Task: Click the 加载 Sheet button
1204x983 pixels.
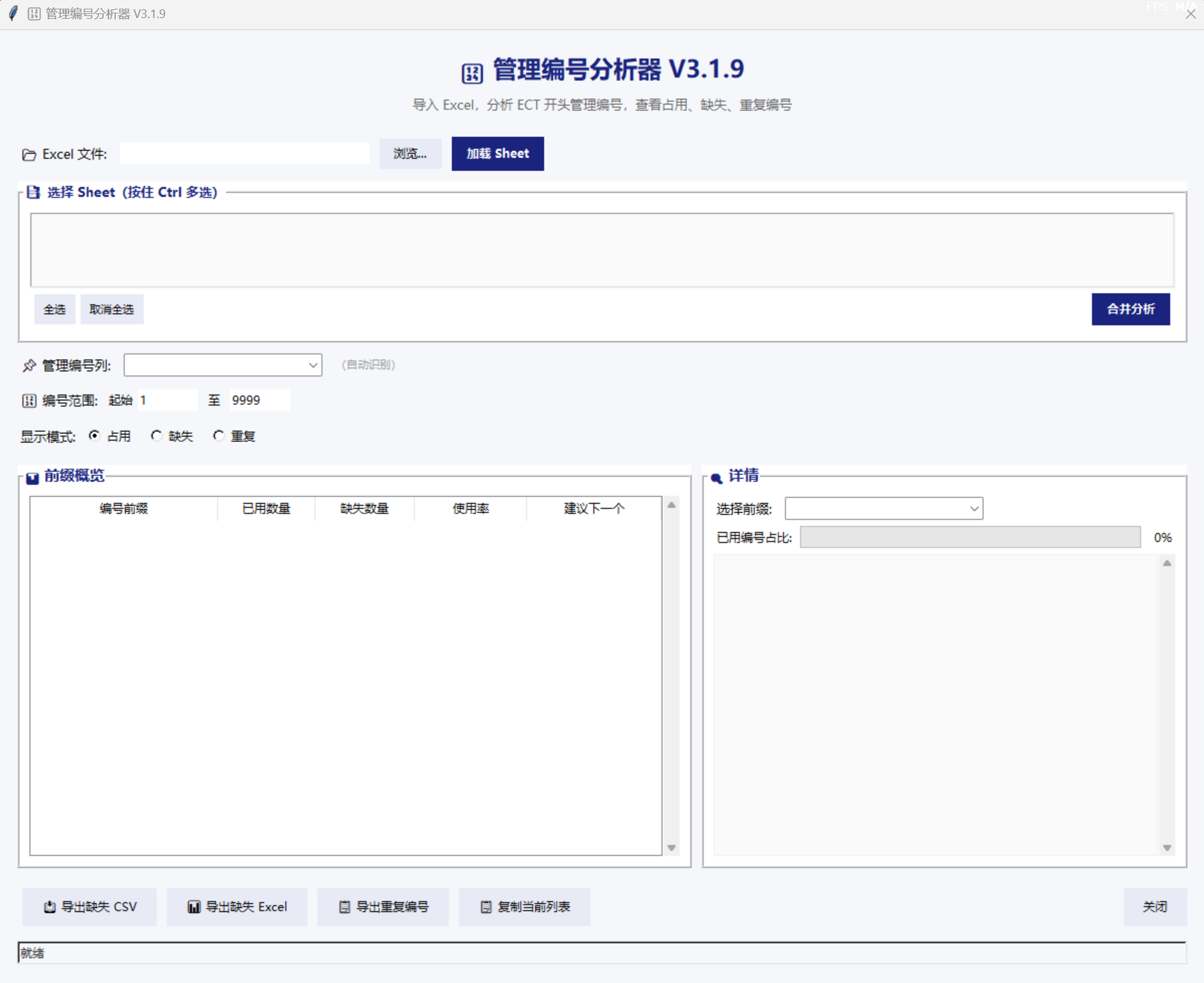Action: [498, 154]
